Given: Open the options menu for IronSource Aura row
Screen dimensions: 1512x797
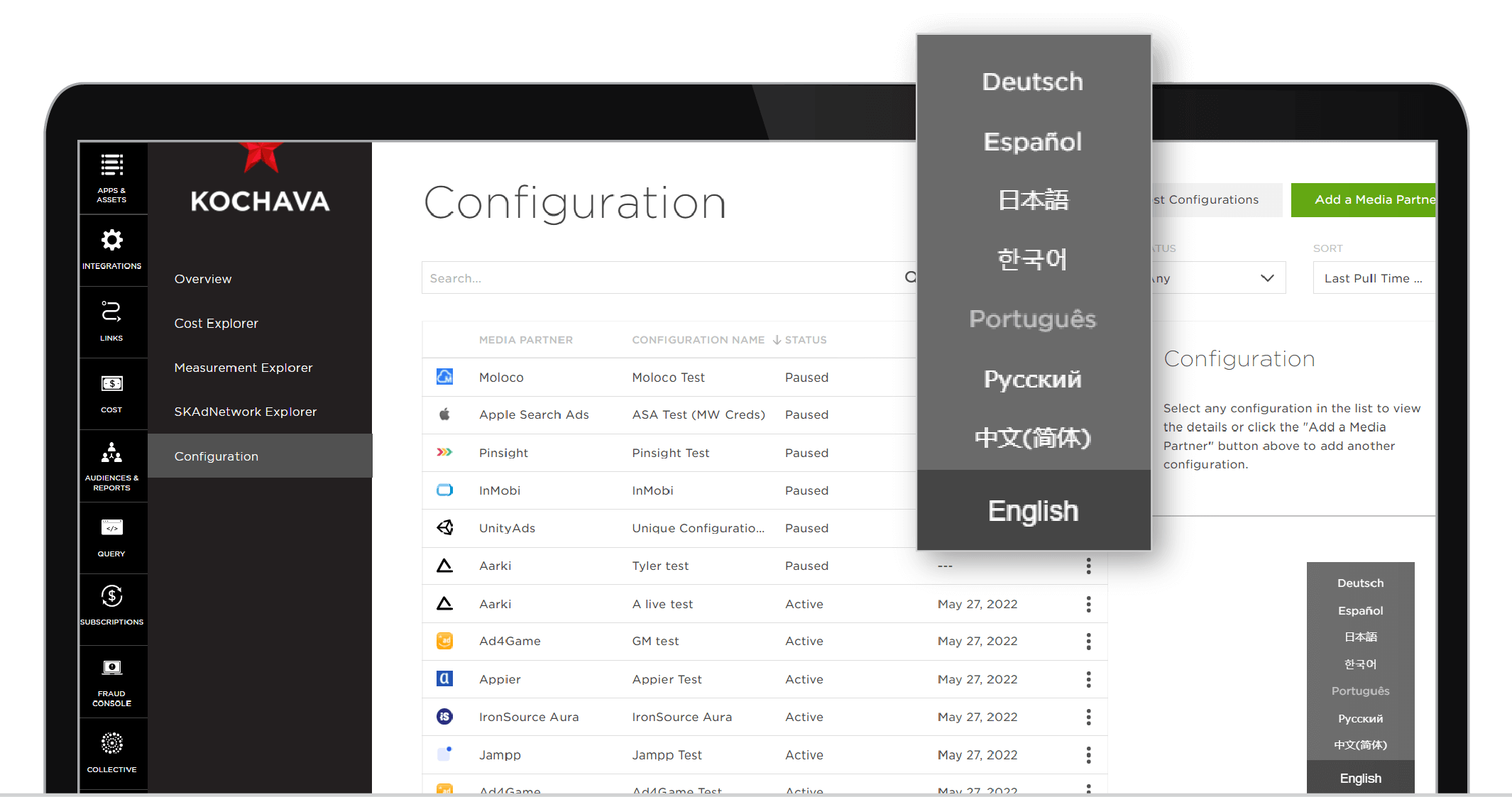Looking at the screenshot, I should pyautogui.click(x=1088, y=717).
